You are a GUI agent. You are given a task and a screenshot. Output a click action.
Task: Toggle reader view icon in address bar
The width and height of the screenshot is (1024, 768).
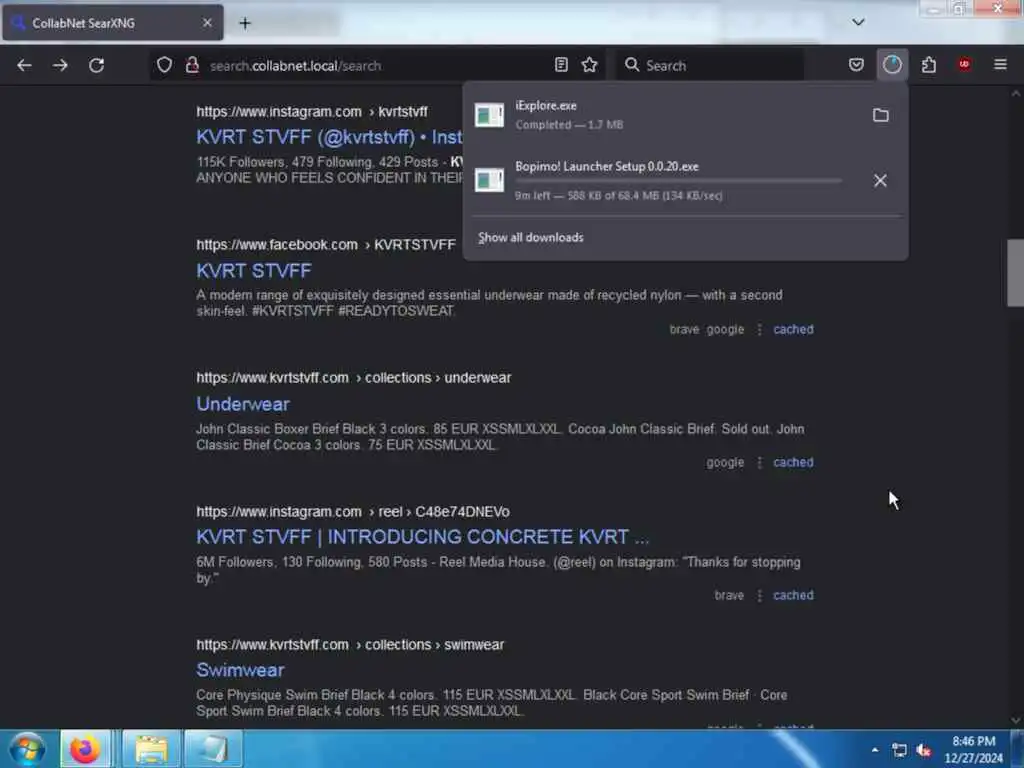pos(561,65)
